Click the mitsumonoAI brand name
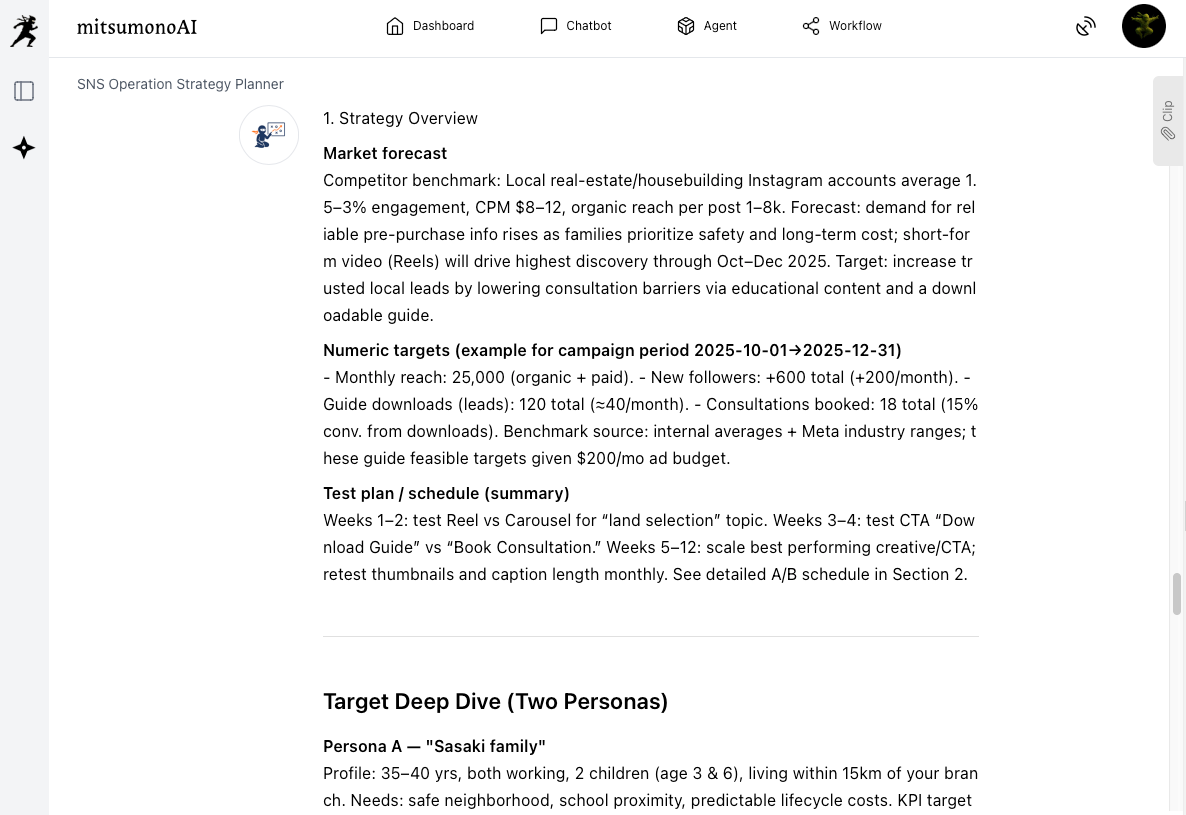 coord(137,27)
